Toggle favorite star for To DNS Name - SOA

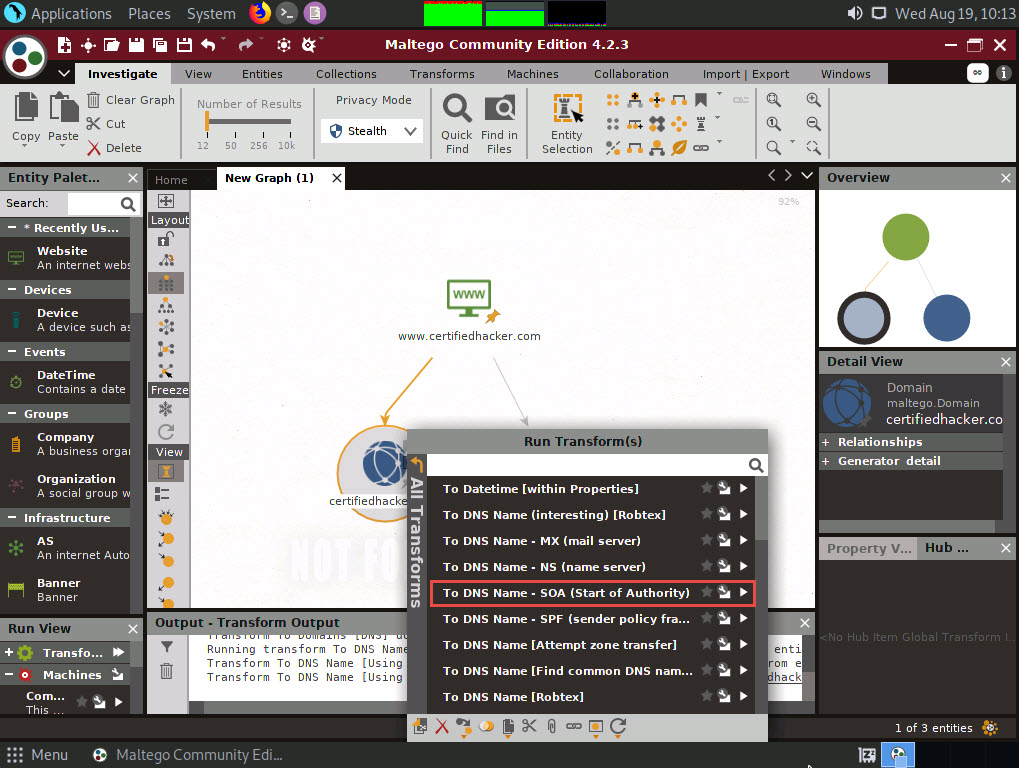coord(707,592)
